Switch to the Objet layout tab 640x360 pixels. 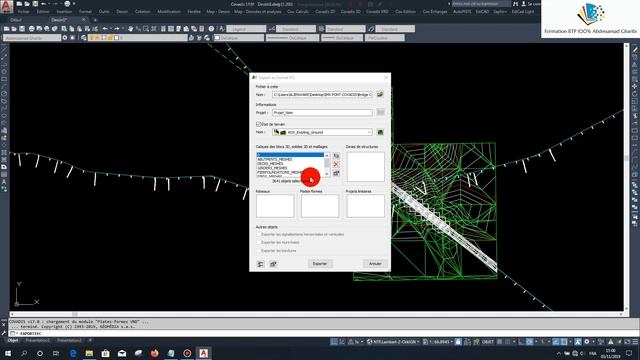coord(13,340)
